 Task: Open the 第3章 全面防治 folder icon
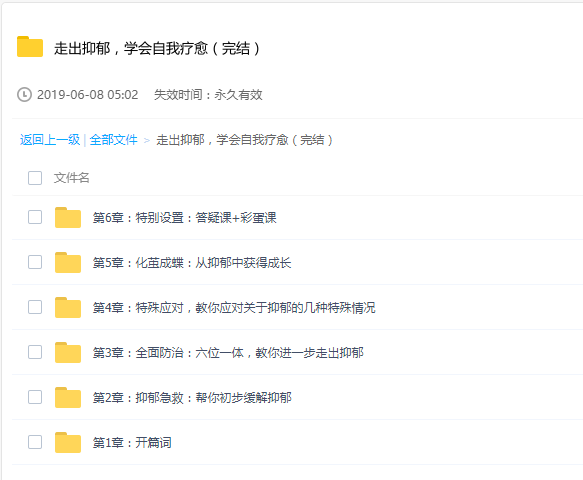(68, 352)
